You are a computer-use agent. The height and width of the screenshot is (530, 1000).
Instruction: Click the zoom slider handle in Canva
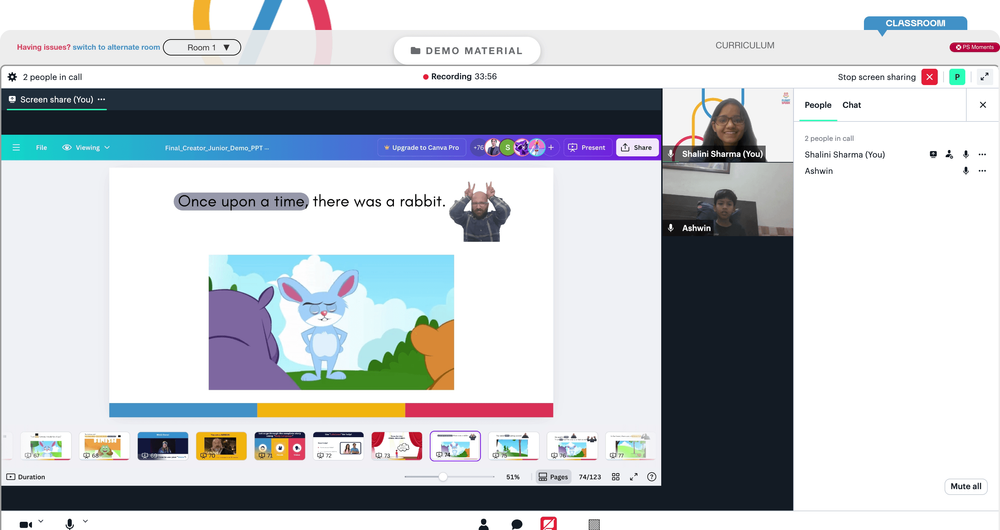(443, 476)
